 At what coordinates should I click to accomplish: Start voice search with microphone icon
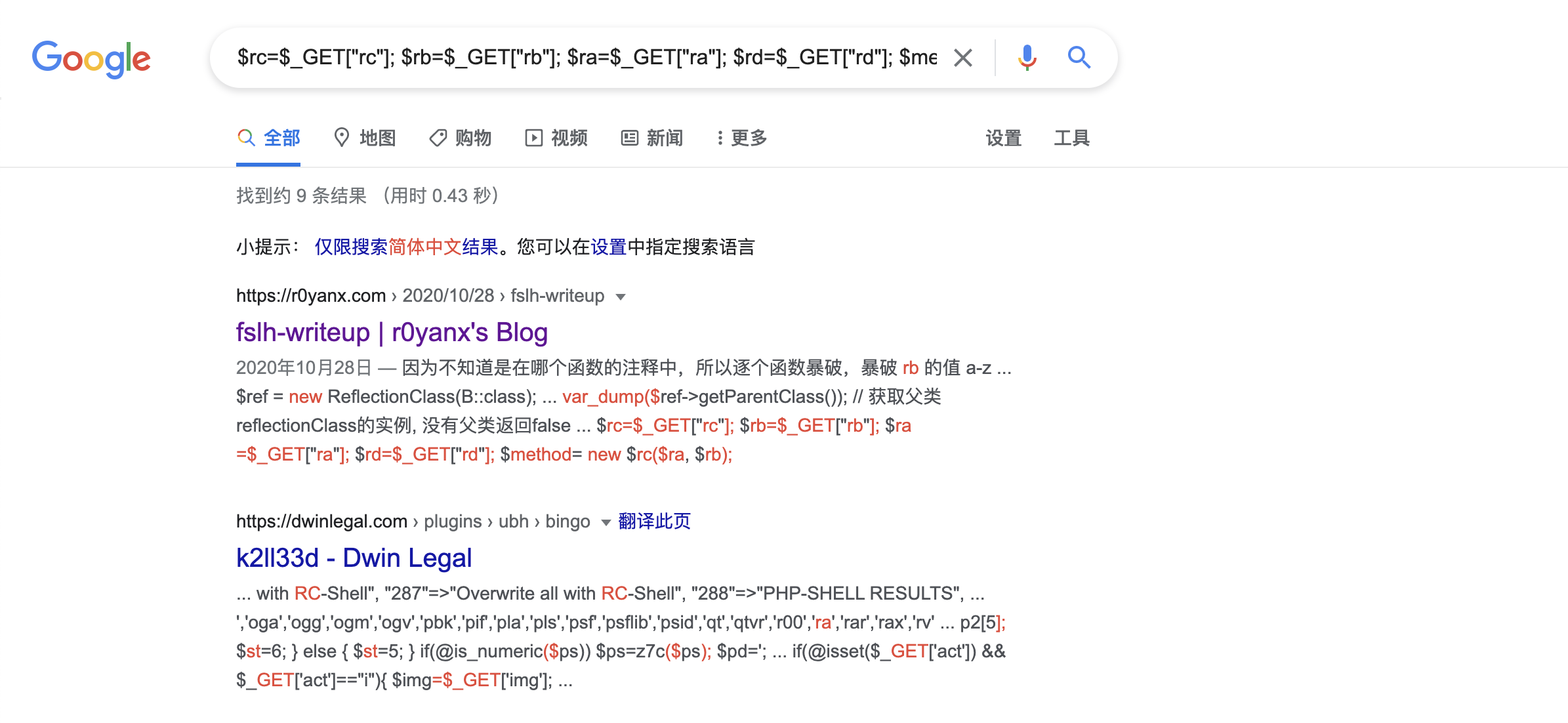tap(1027, 58)
